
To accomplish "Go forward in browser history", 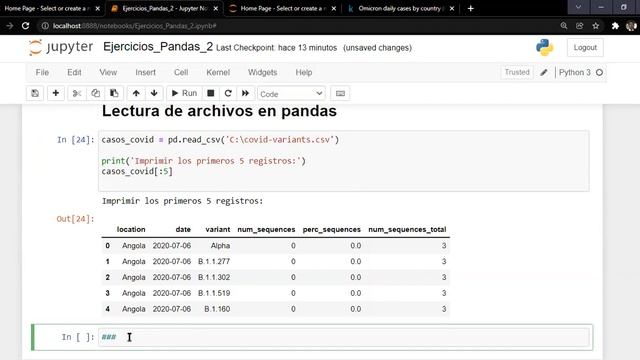I will click(9, 26).
